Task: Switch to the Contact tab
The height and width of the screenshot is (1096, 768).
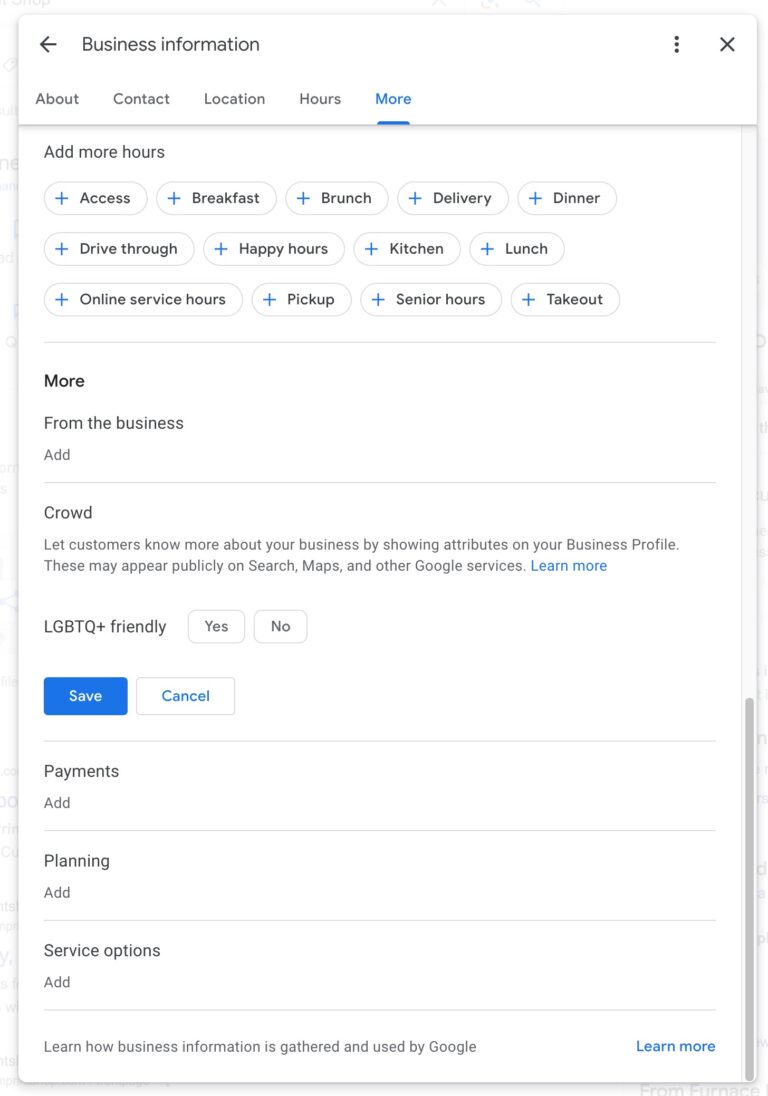Action: pos(140,98)
